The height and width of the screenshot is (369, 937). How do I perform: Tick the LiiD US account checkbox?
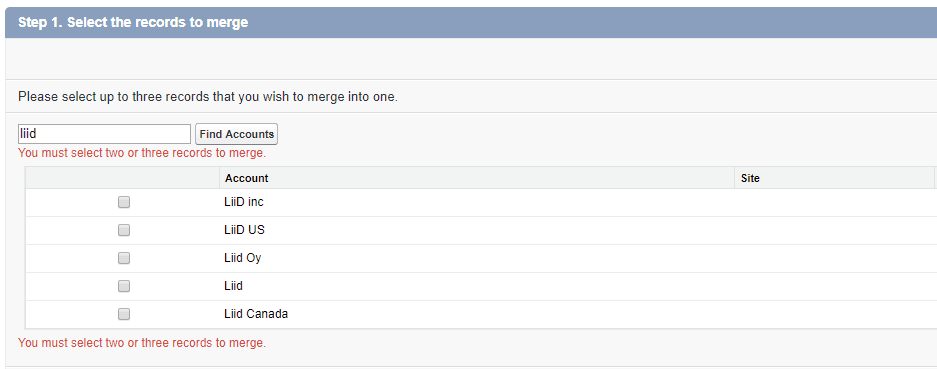(x=124, y=230)
